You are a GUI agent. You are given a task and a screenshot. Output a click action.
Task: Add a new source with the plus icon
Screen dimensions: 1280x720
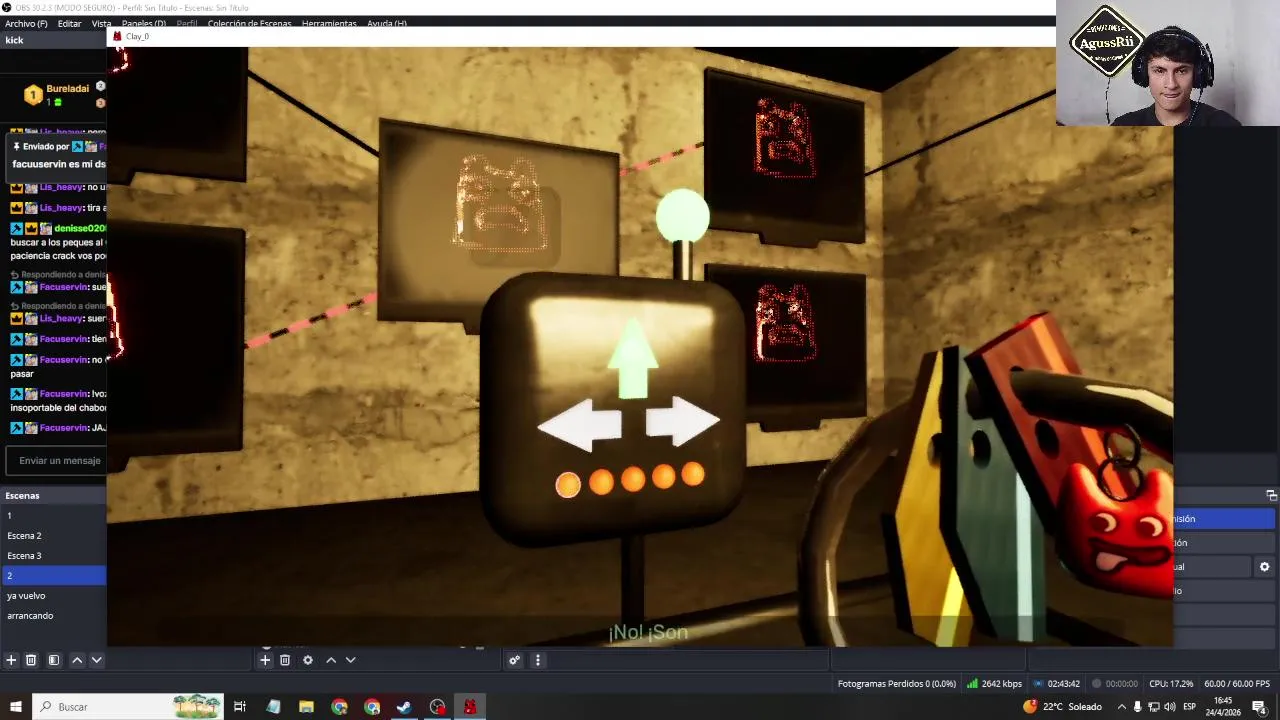click(x=265, y=660)
